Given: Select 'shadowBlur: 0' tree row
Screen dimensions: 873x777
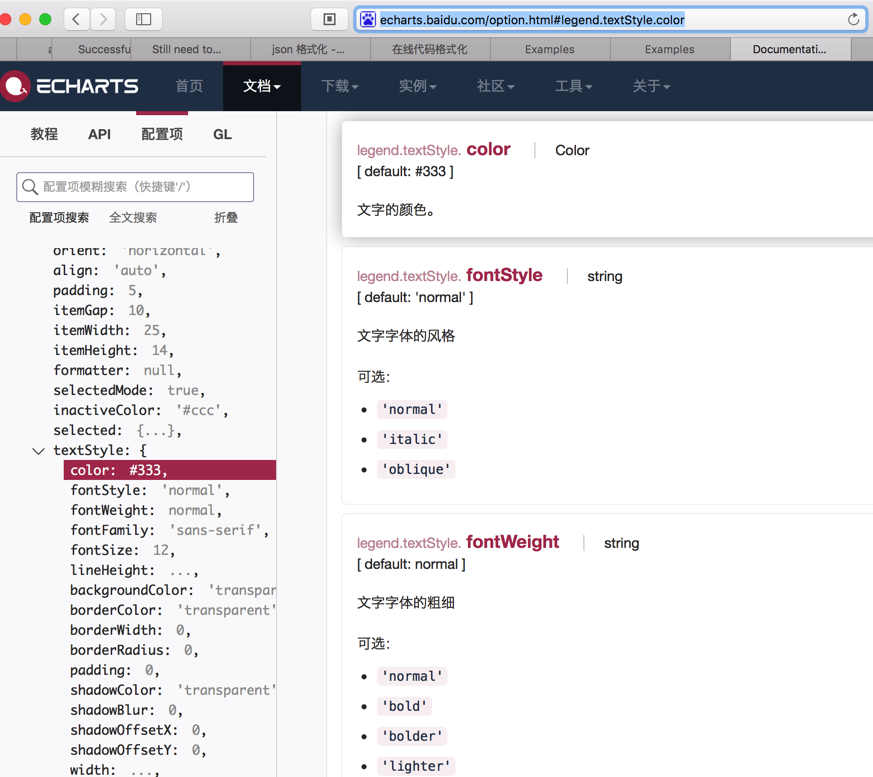Looking at the screenshot, I should (x=126, y=711).
